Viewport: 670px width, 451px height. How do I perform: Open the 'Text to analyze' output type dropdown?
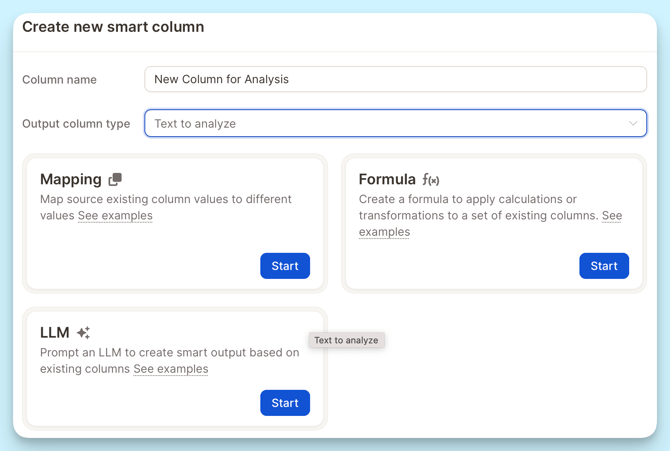click(x=395, y=124)
